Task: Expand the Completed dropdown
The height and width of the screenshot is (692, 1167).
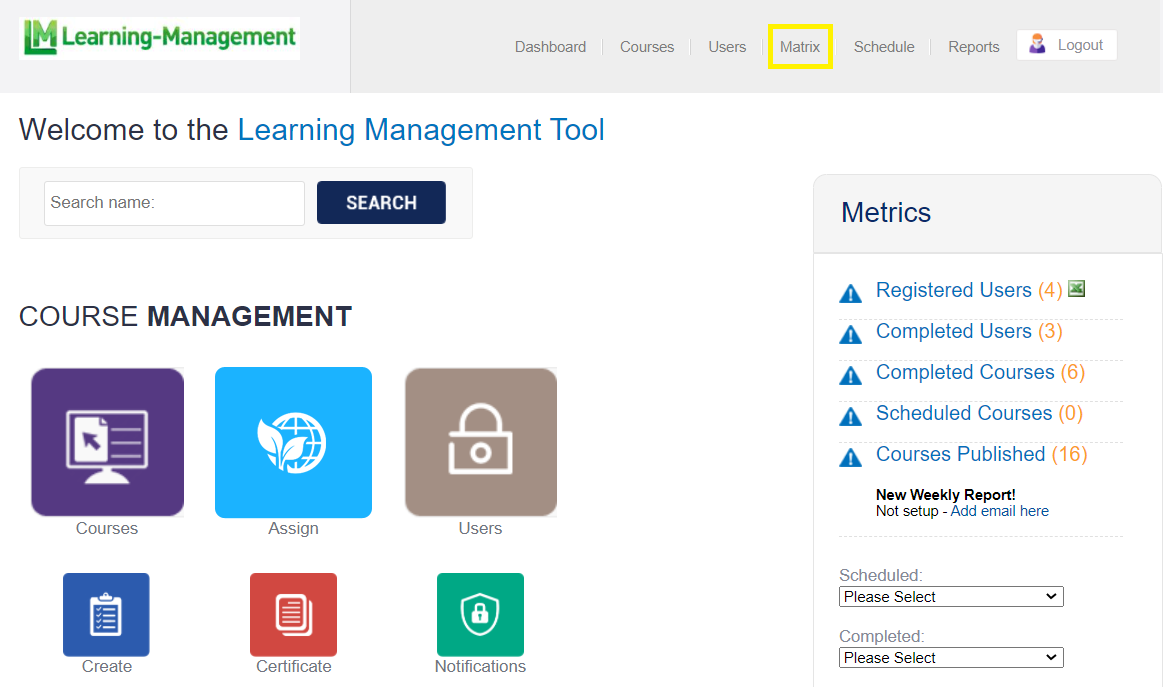Action: 950,658
